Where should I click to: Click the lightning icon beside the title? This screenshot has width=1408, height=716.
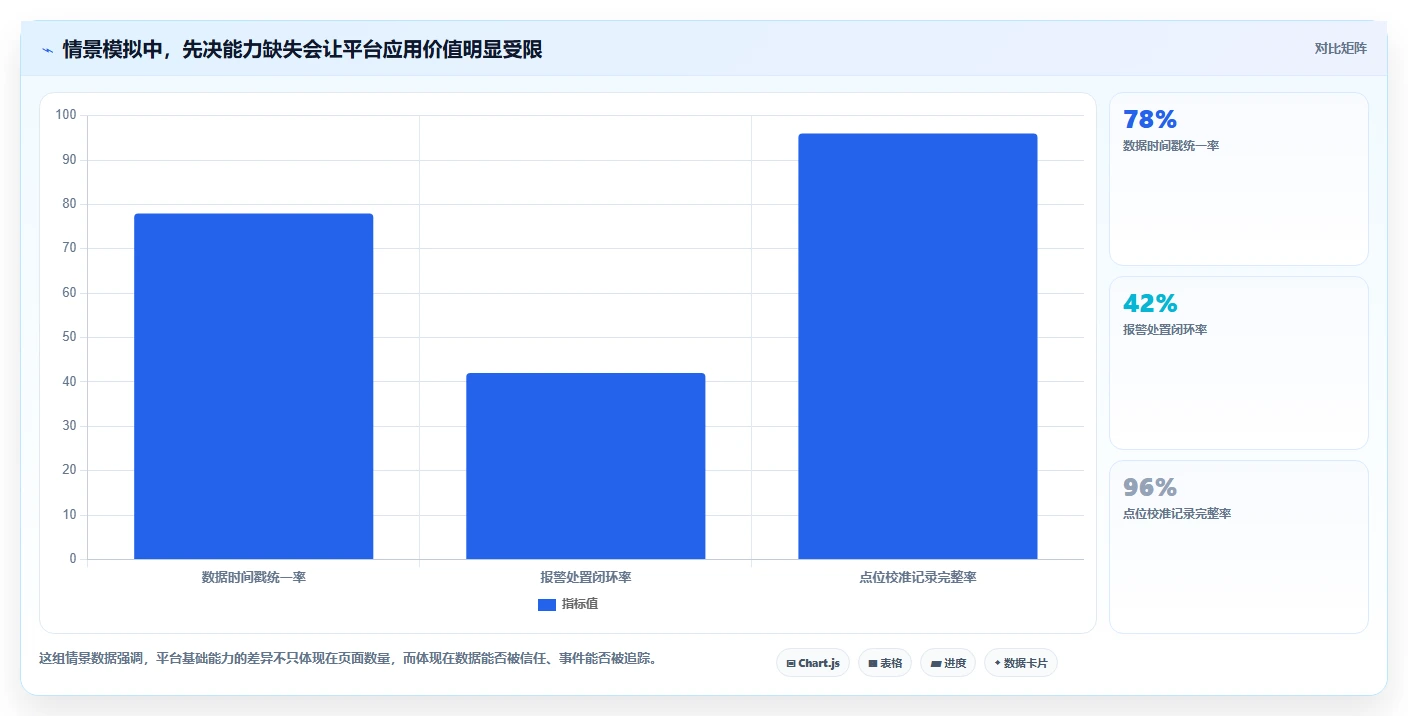pyautogui.click(x=47, y=50)
